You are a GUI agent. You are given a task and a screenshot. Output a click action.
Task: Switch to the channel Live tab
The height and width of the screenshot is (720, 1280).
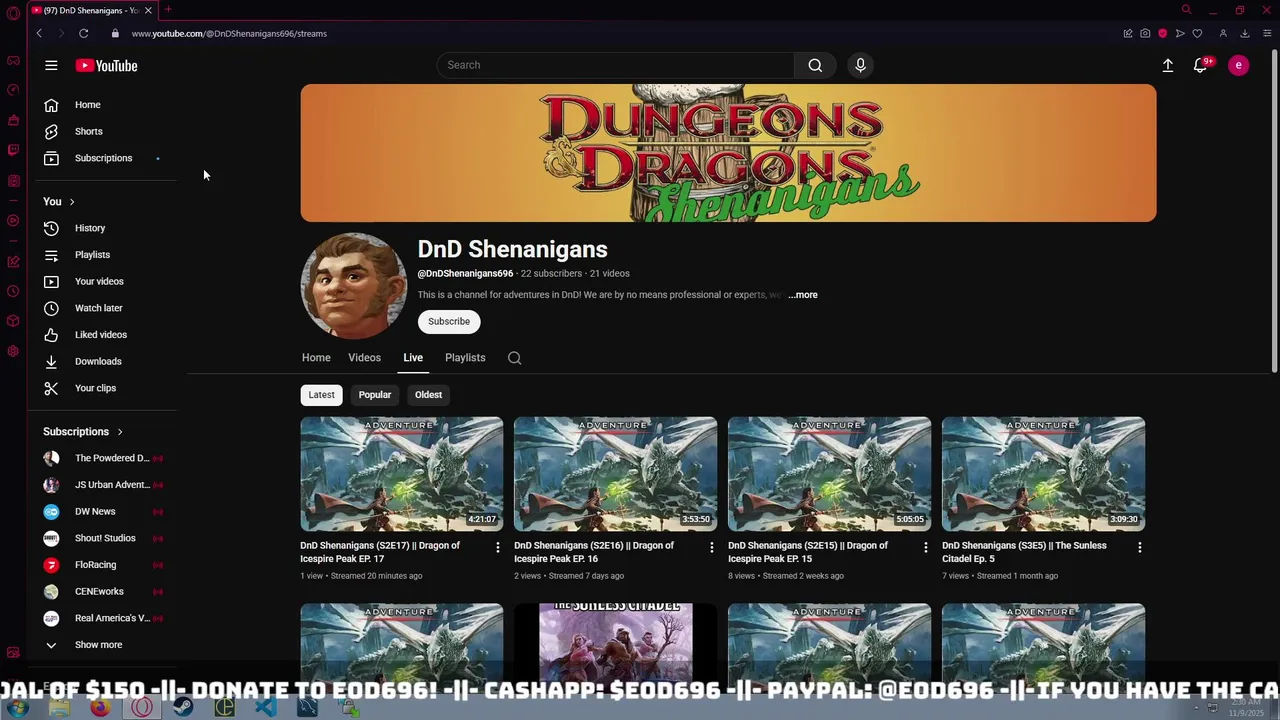coord(413,358)
